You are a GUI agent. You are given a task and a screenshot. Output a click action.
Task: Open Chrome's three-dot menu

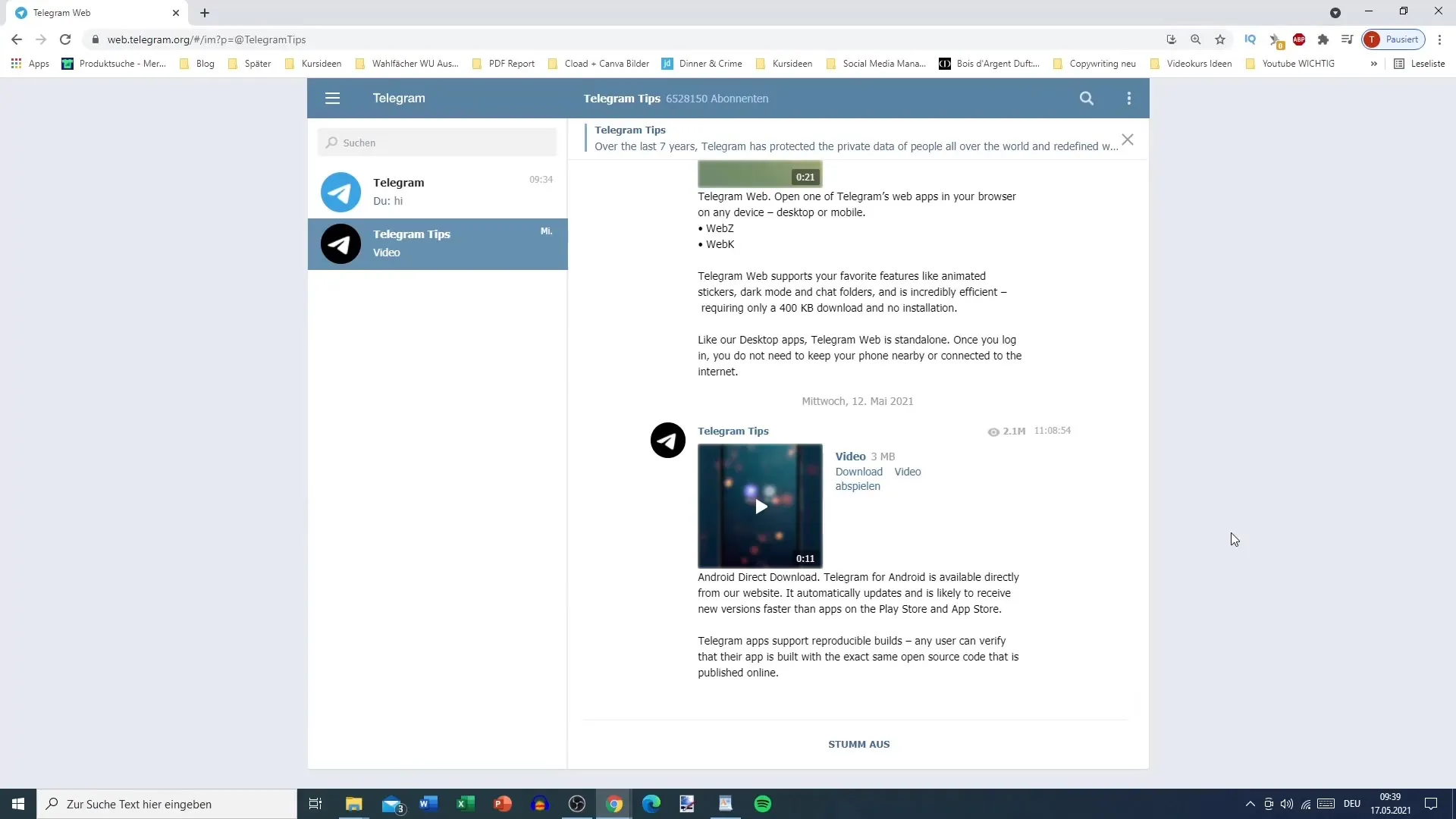tap(1440, 39)
